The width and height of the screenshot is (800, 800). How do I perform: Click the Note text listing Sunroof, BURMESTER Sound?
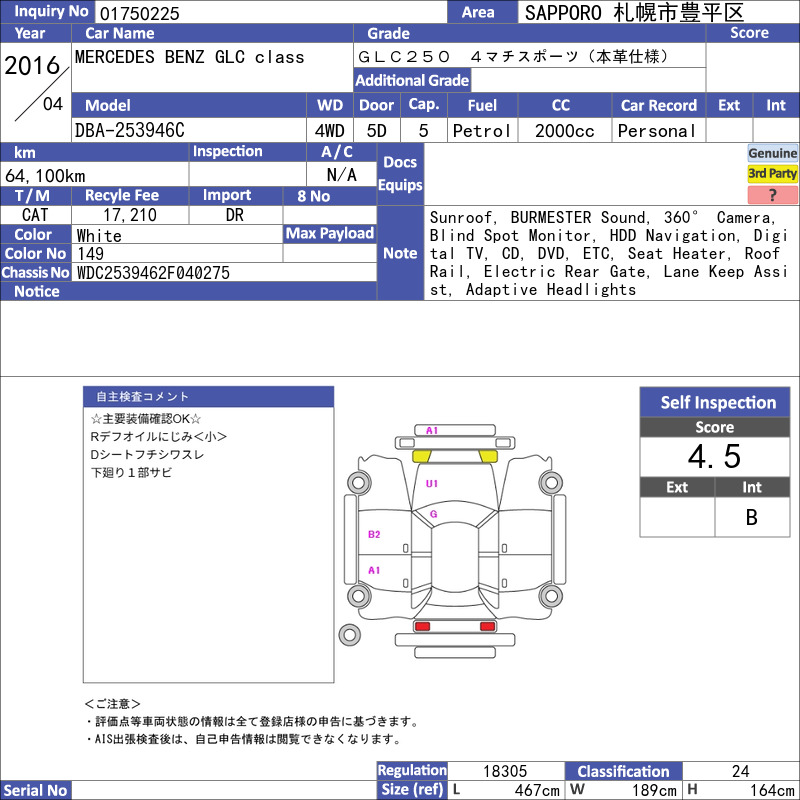point(608,254)
